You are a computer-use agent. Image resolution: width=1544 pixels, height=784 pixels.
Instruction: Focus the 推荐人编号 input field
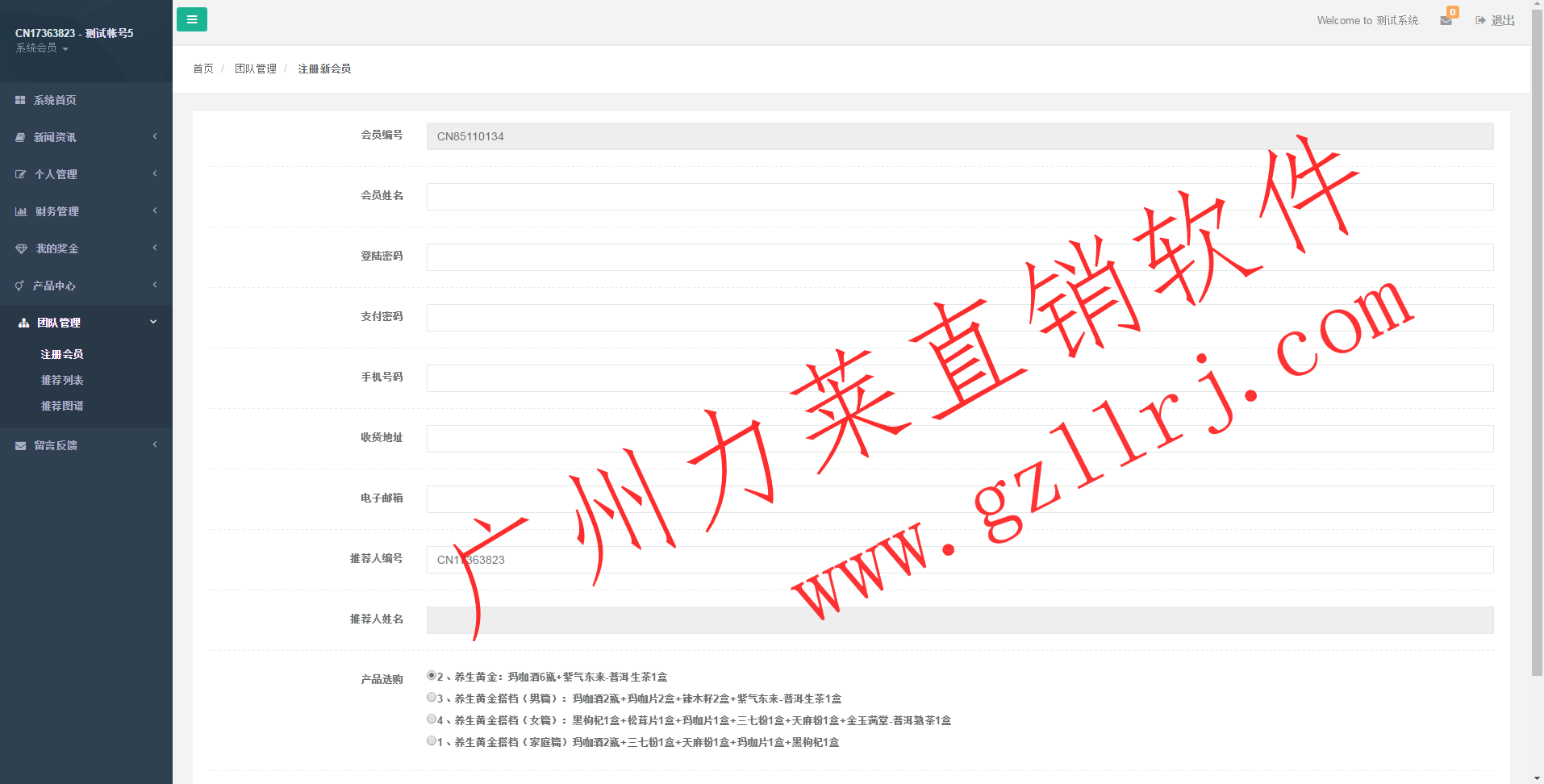pos(960,560)
